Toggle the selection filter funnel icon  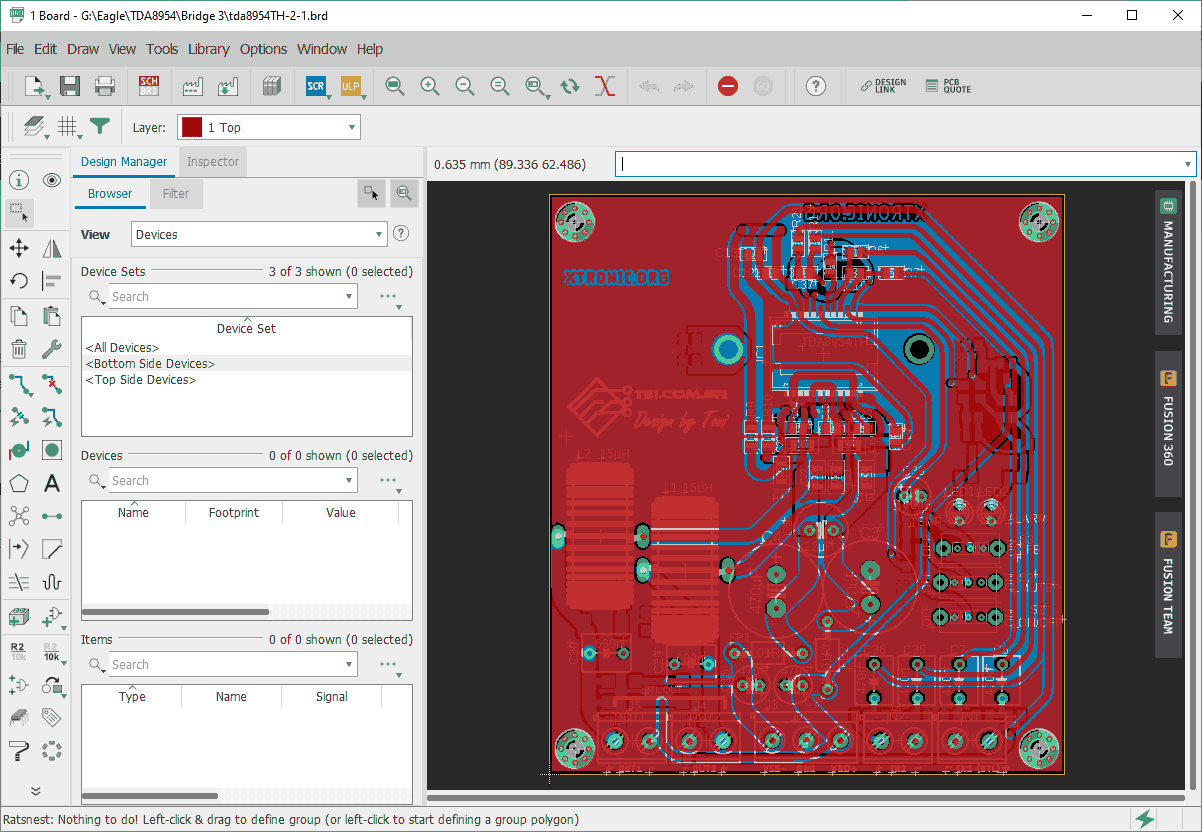[98, 126]
